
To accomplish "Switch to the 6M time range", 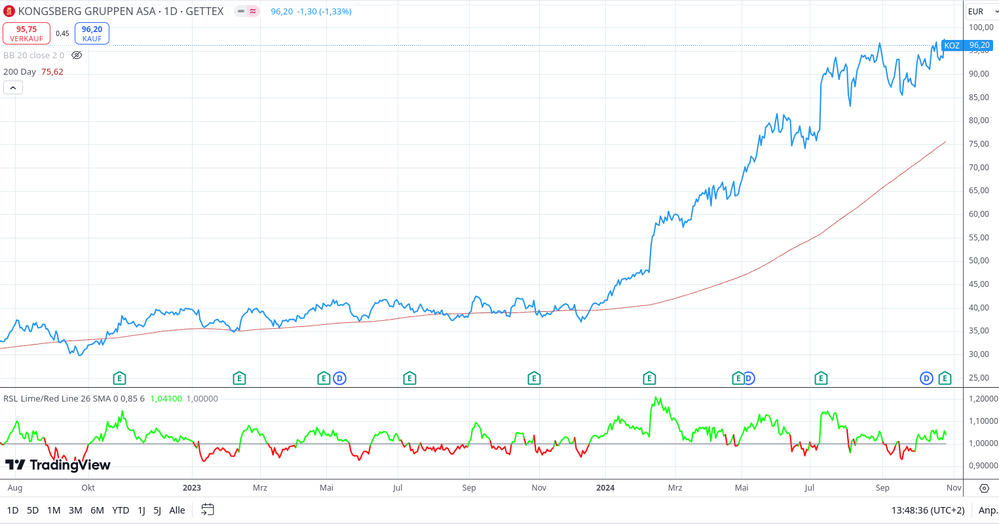I will click(x=97, y=510).
